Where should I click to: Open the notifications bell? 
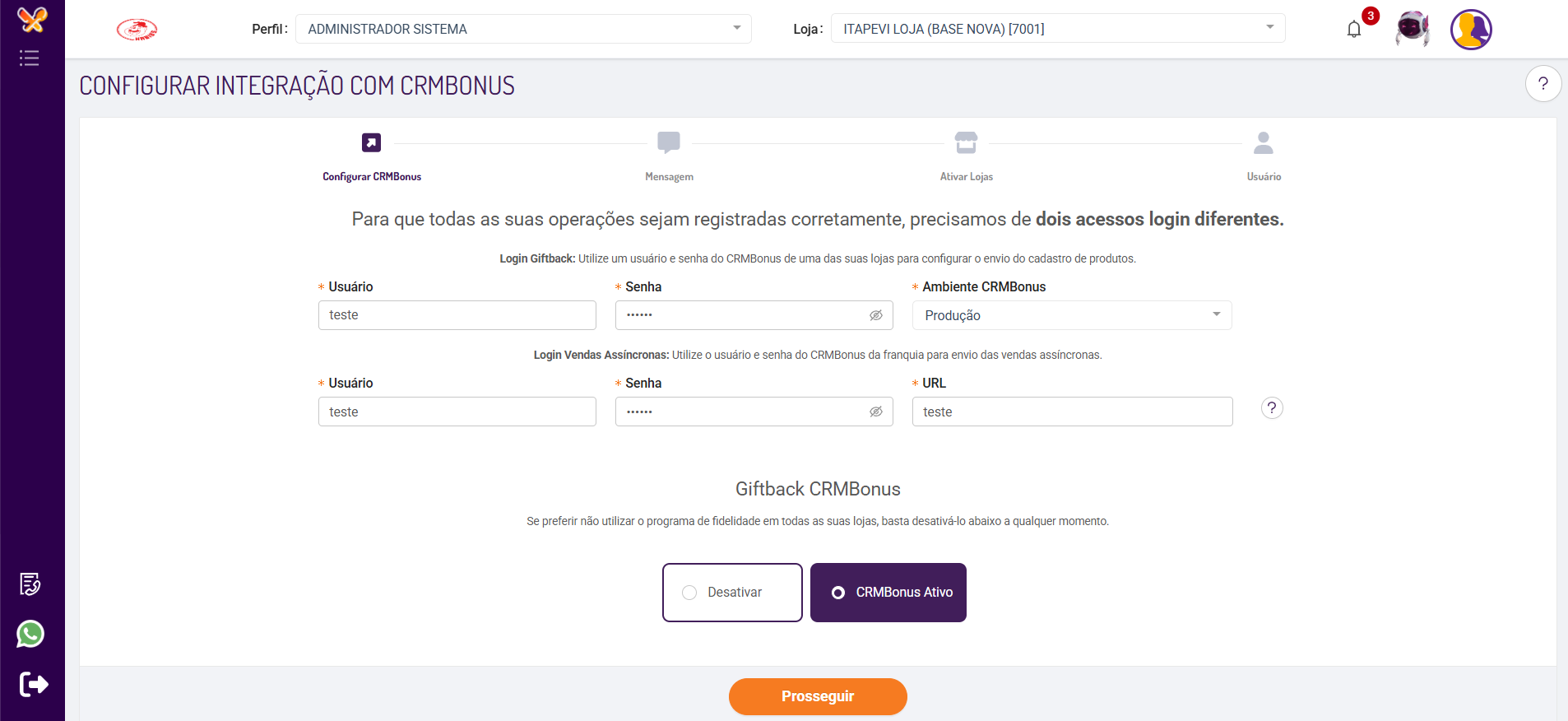pyautogui.click(x=1354, y=30)
